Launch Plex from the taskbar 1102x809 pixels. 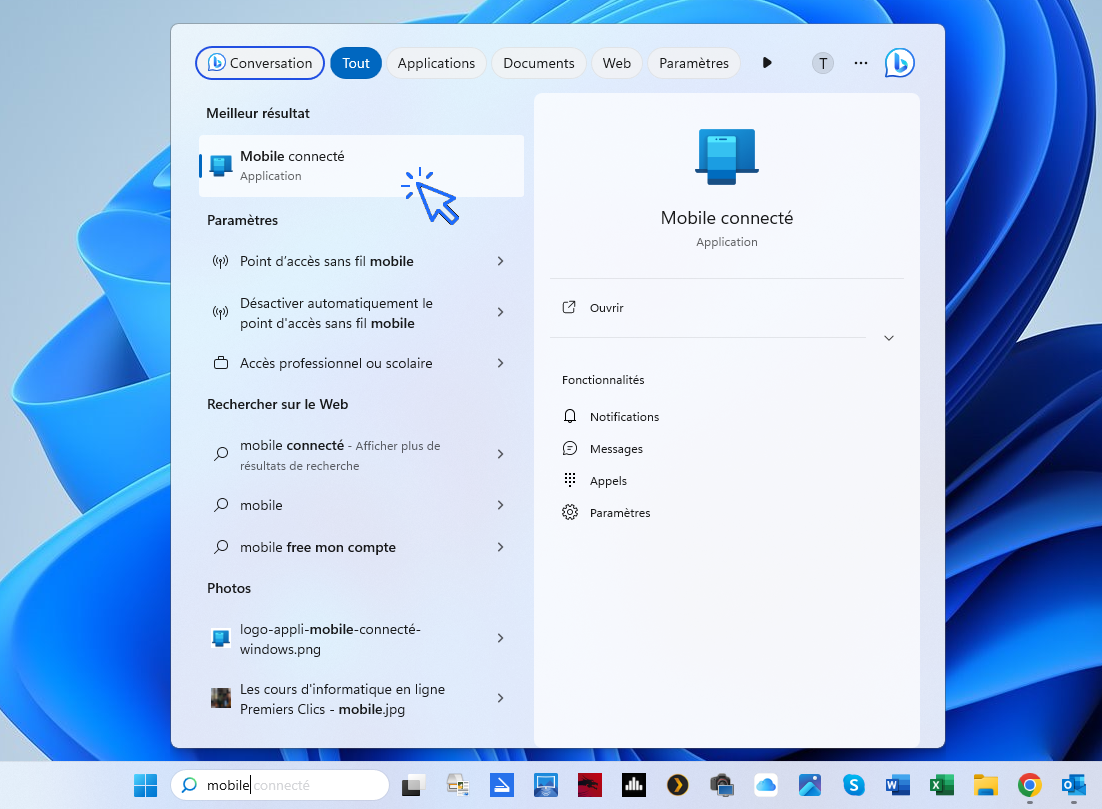678,785
